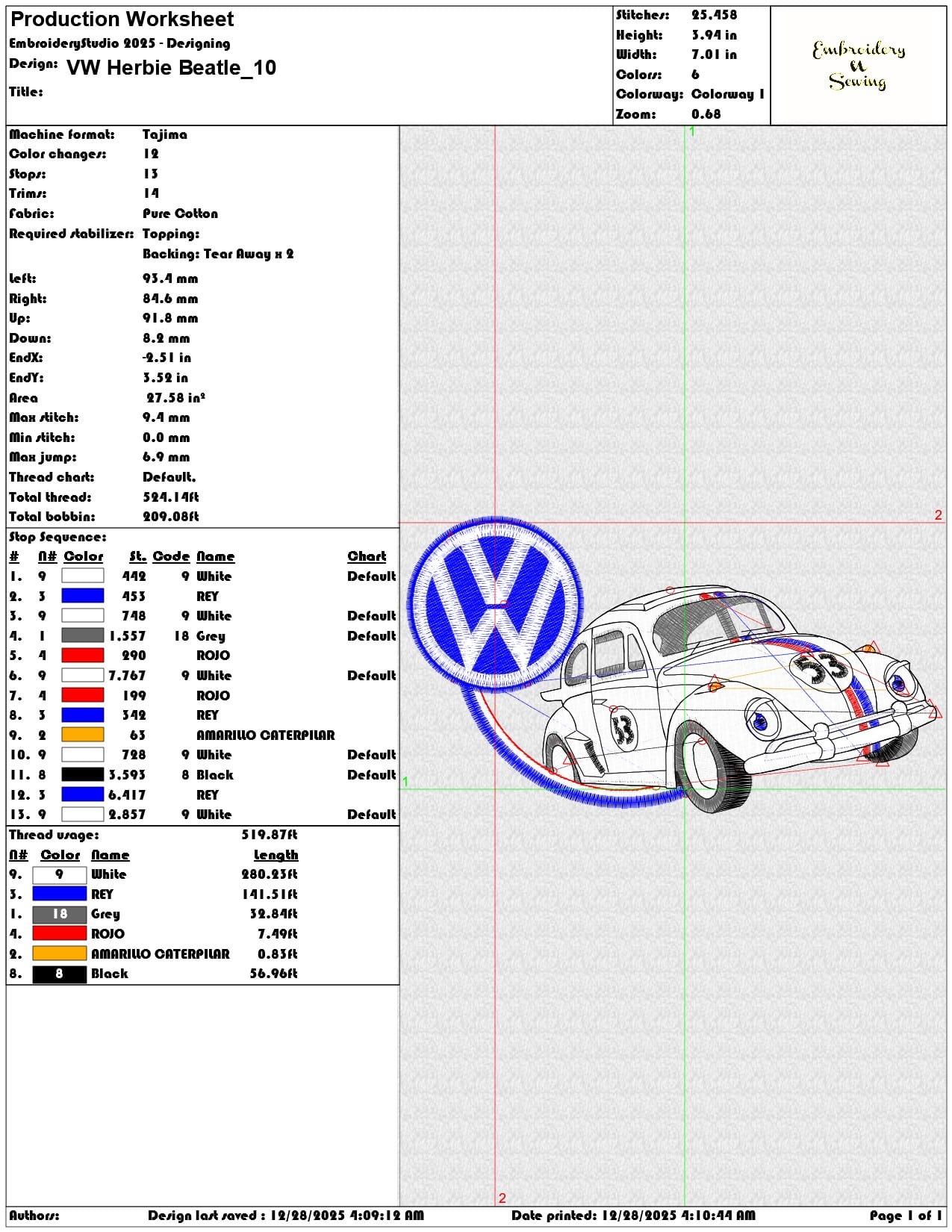Click the REY blue swatch in Thread usage
Image resolution: width=952 pixels, height=1232 pixels.
click(x=60, y=894)
